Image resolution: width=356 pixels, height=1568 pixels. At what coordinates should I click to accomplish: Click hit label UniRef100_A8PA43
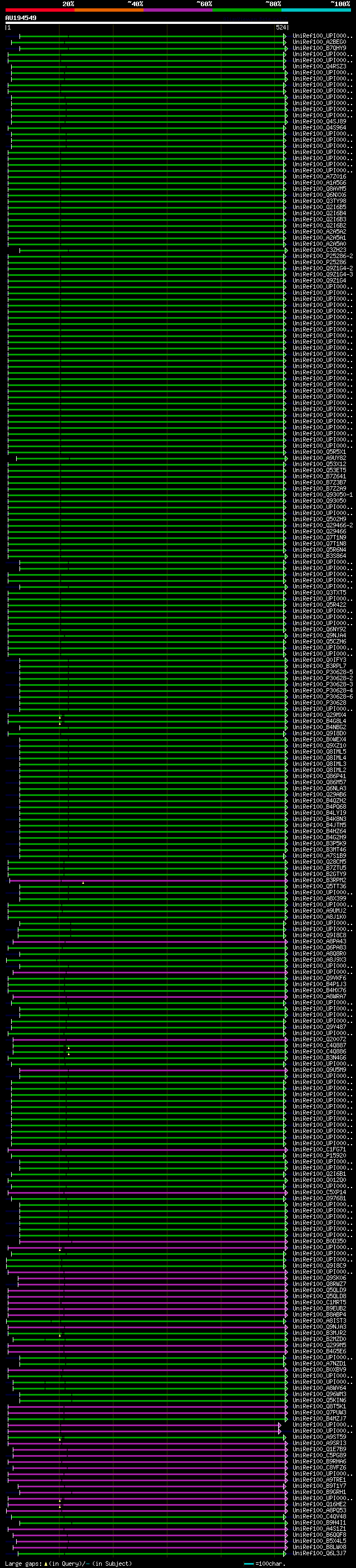point(319,942)
